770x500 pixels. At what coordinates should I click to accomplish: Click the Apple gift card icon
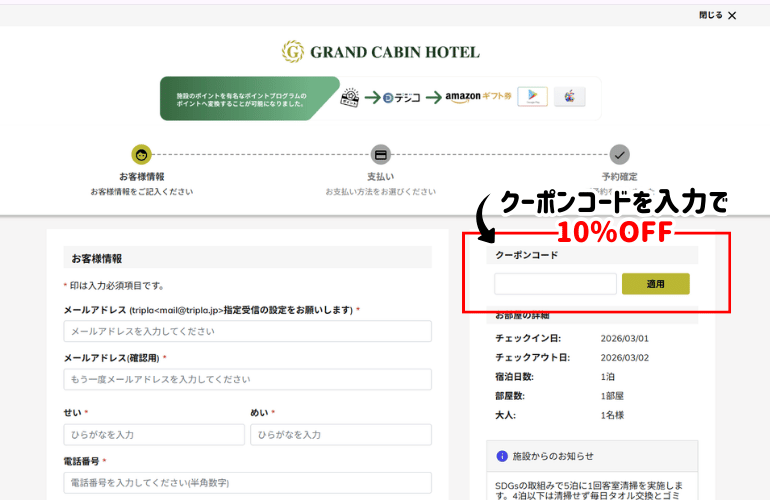[569, 98]
